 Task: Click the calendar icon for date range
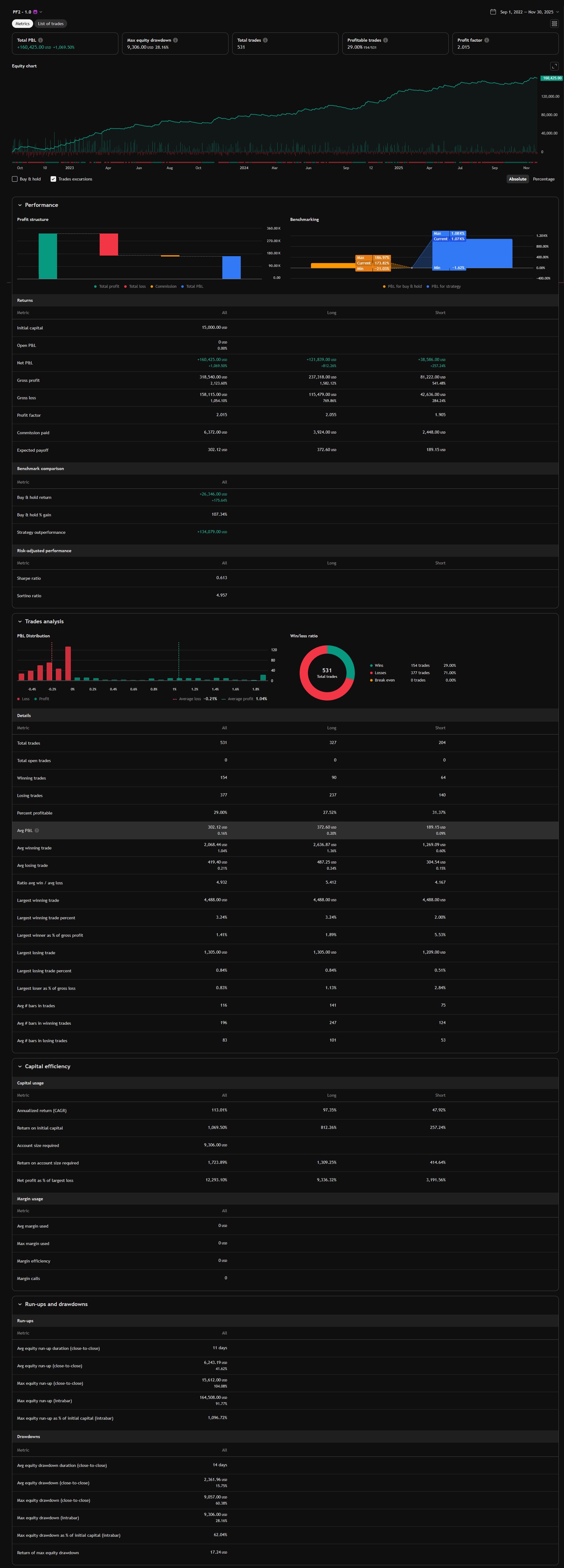tap(493, 12)
